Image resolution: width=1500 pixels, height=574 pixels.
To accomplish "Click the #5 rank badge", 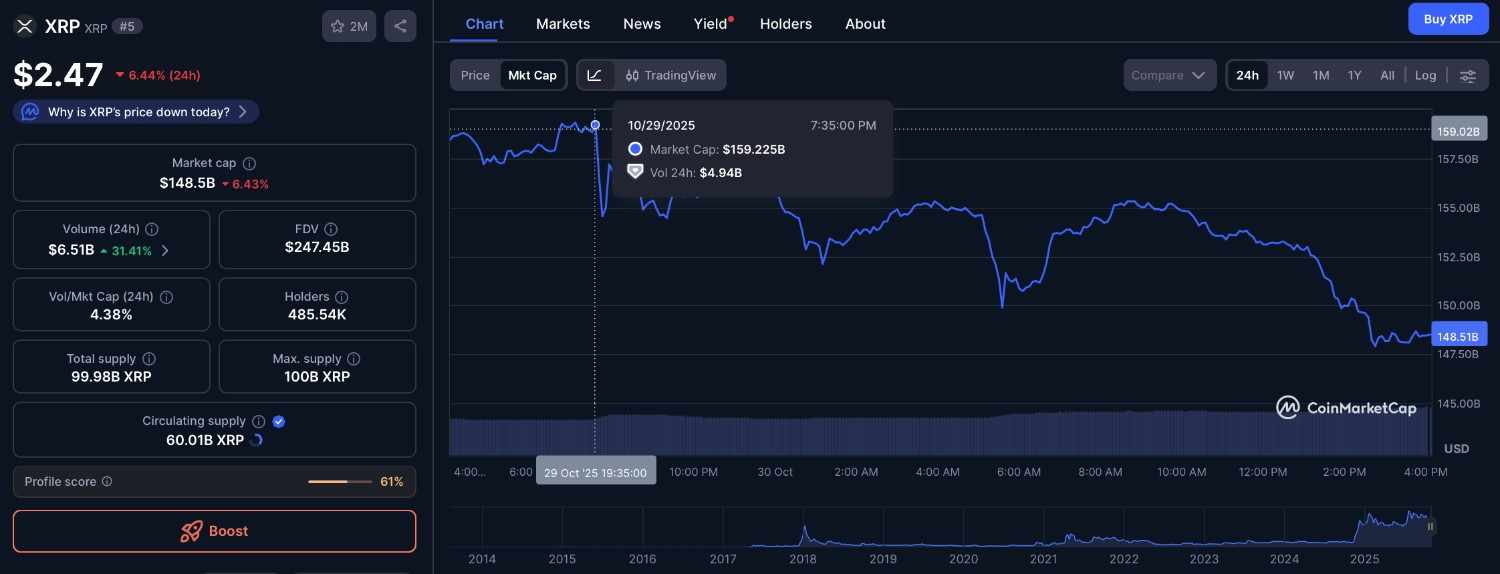I will (127, 27).
